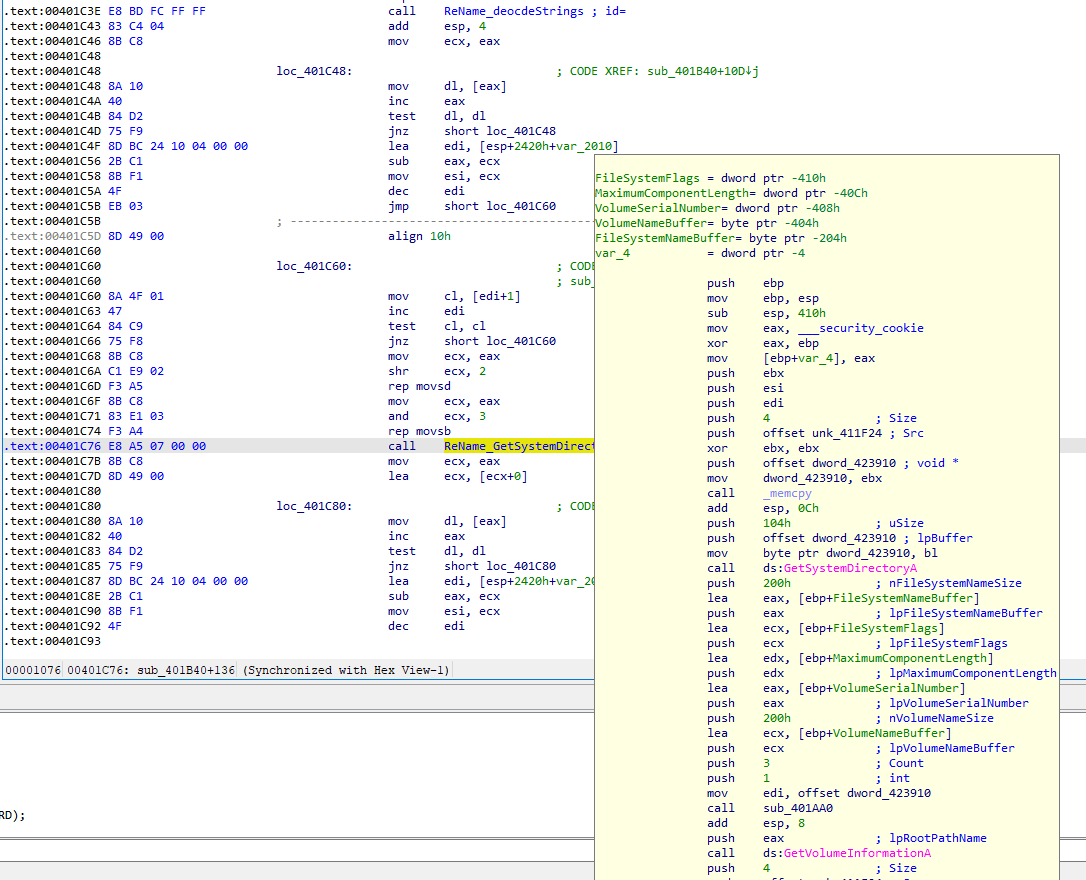Click address .text:00401C3E in the listing

click(52, 11)
